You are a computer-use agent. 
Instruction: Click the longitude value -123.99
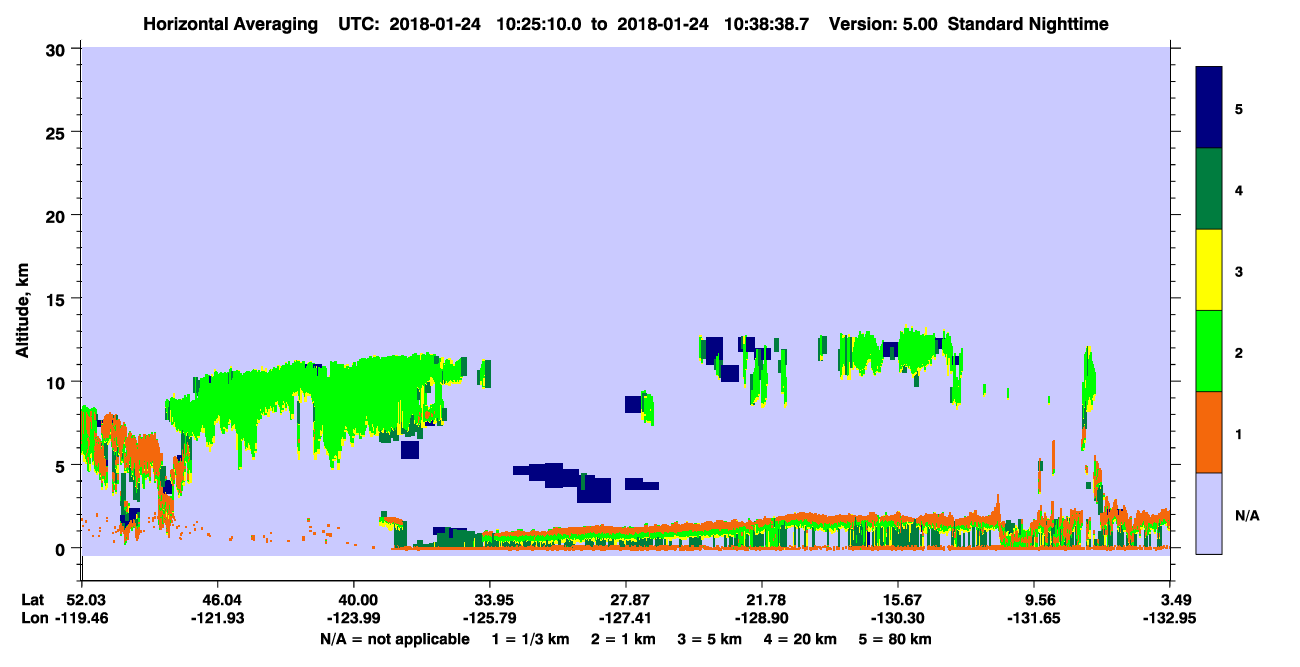(x=353, y=618)
